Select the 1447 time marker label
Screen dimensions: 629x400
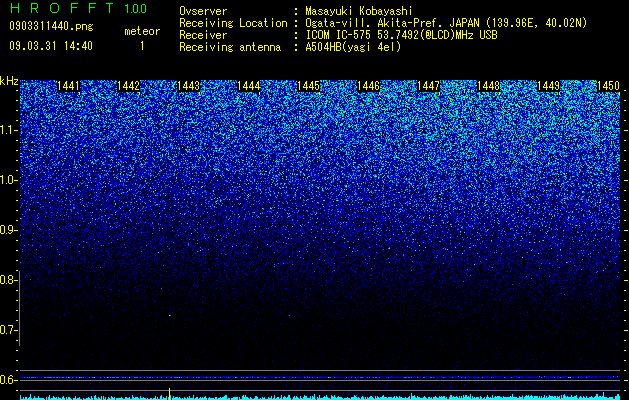429,86
